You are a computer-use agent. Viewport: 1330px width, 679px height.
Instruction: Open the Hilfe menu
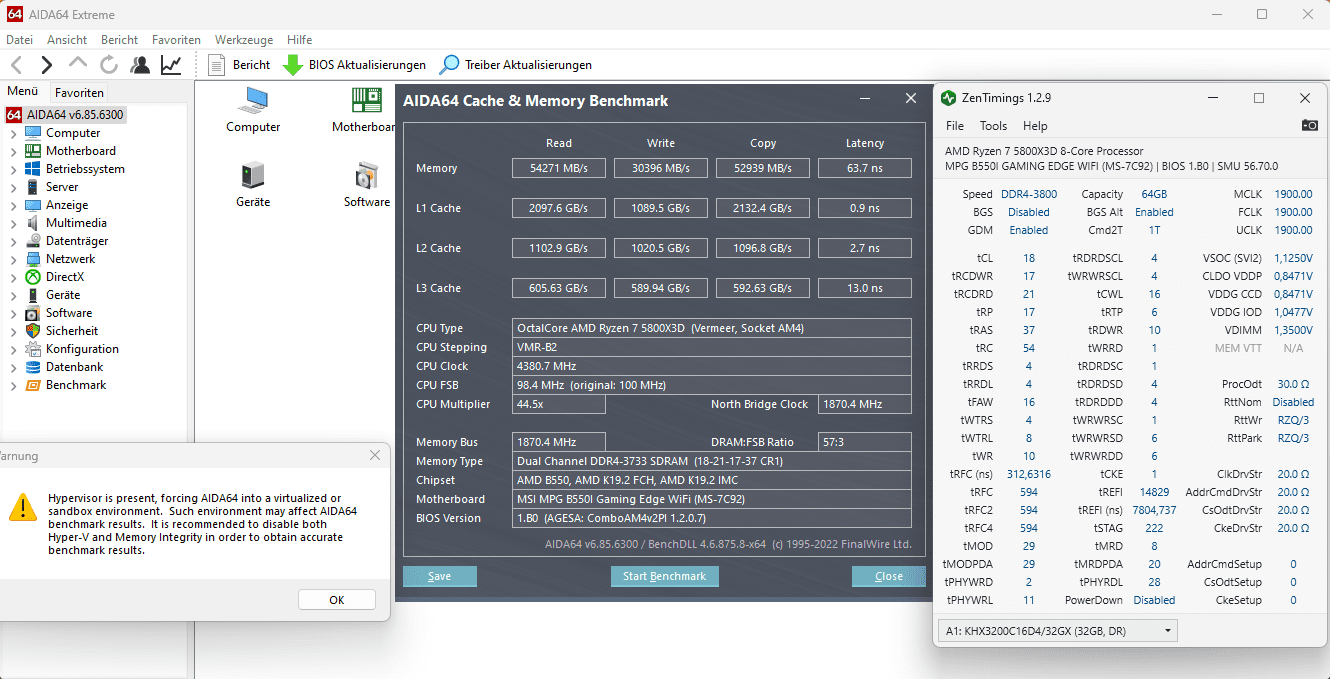pyautogui.click(x=300, y=40)
